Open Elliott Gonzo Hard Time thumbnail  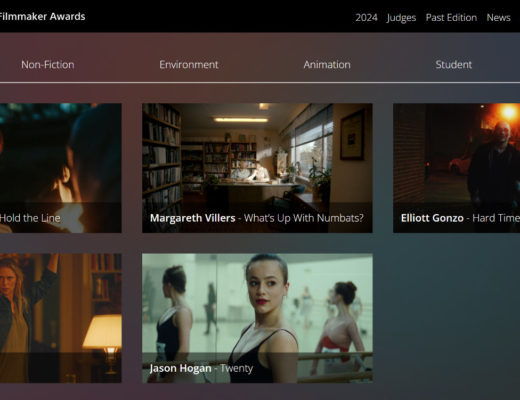click(x=456, y=168)
